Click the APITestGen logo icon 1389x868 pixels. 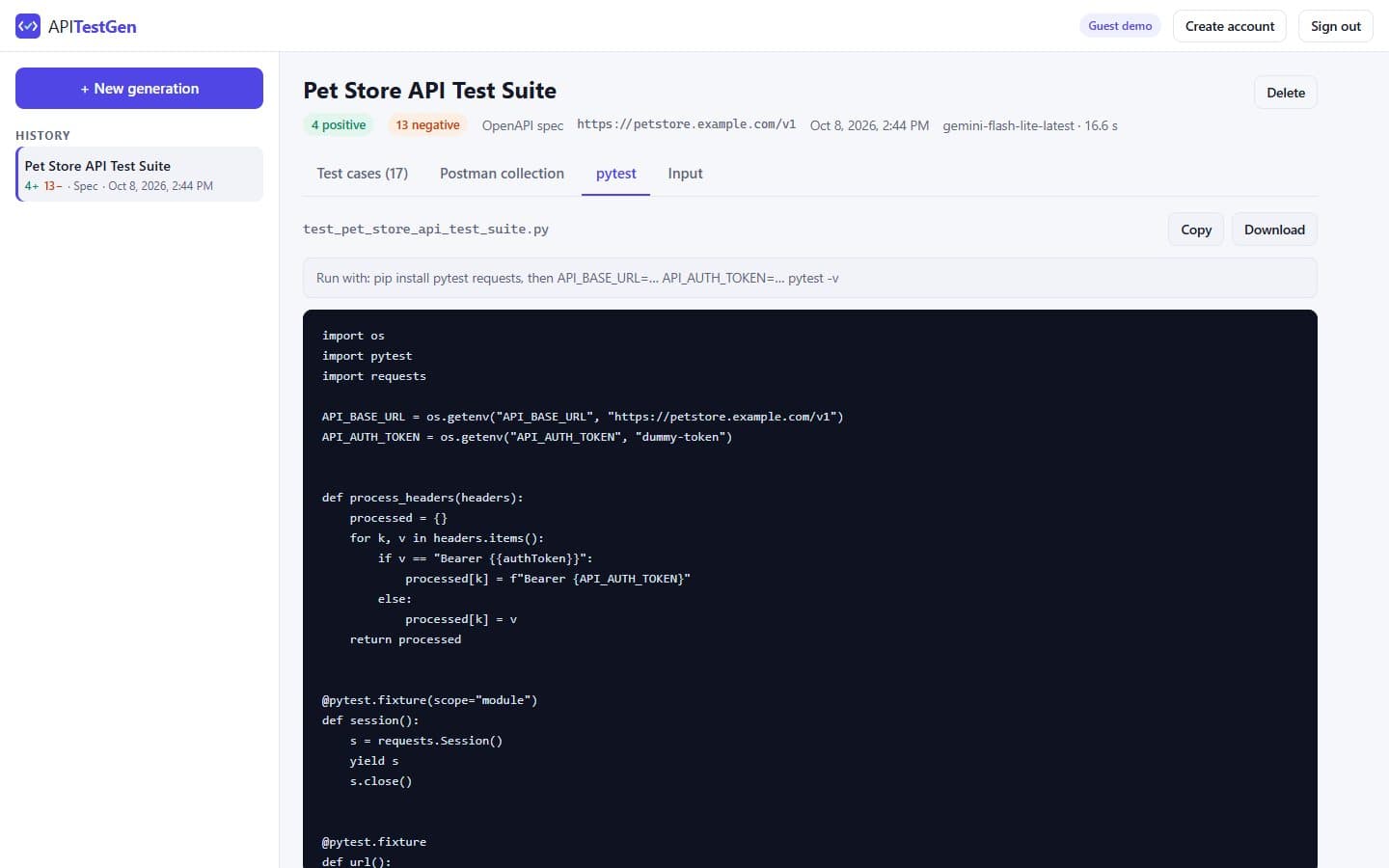pos(28,26)
